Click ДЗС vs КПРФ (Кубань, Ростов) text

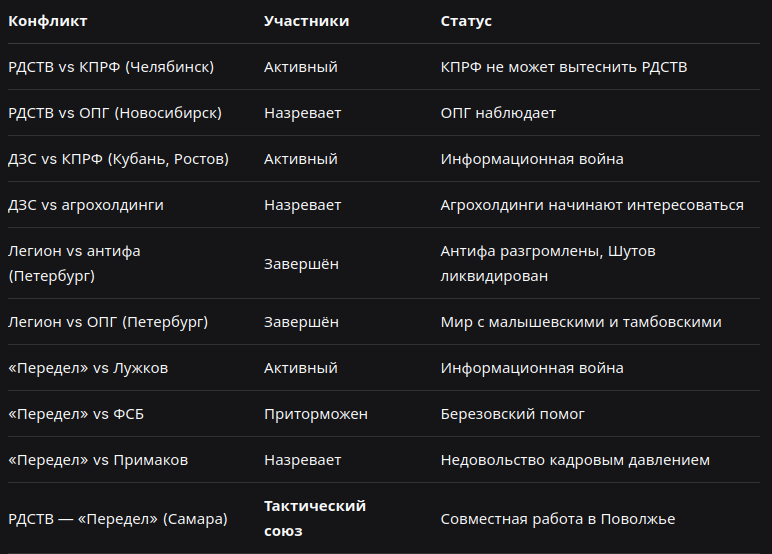click(119, 159)
